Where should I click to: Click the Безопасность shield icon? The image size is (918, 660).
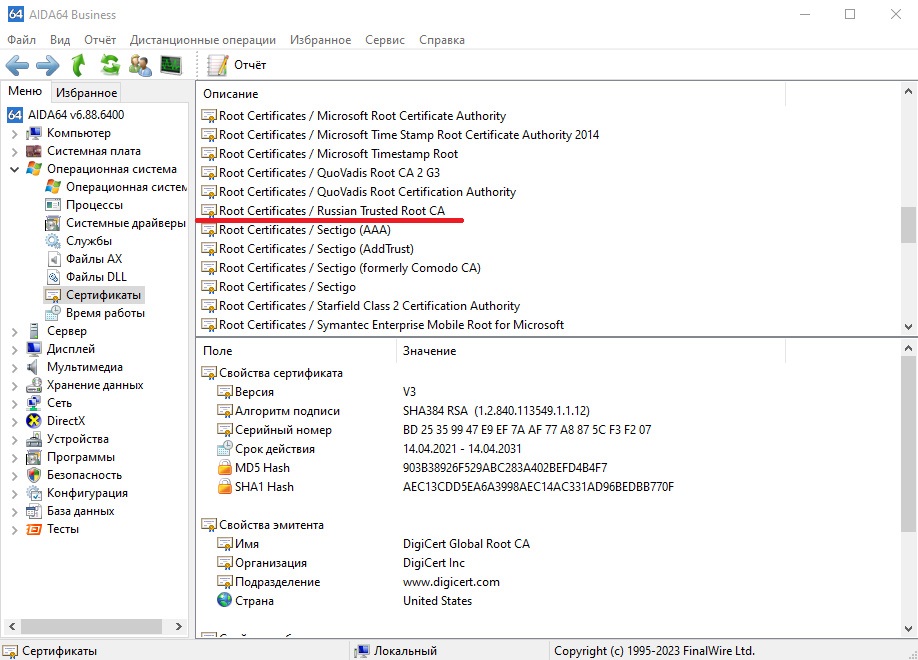[34, 475]
